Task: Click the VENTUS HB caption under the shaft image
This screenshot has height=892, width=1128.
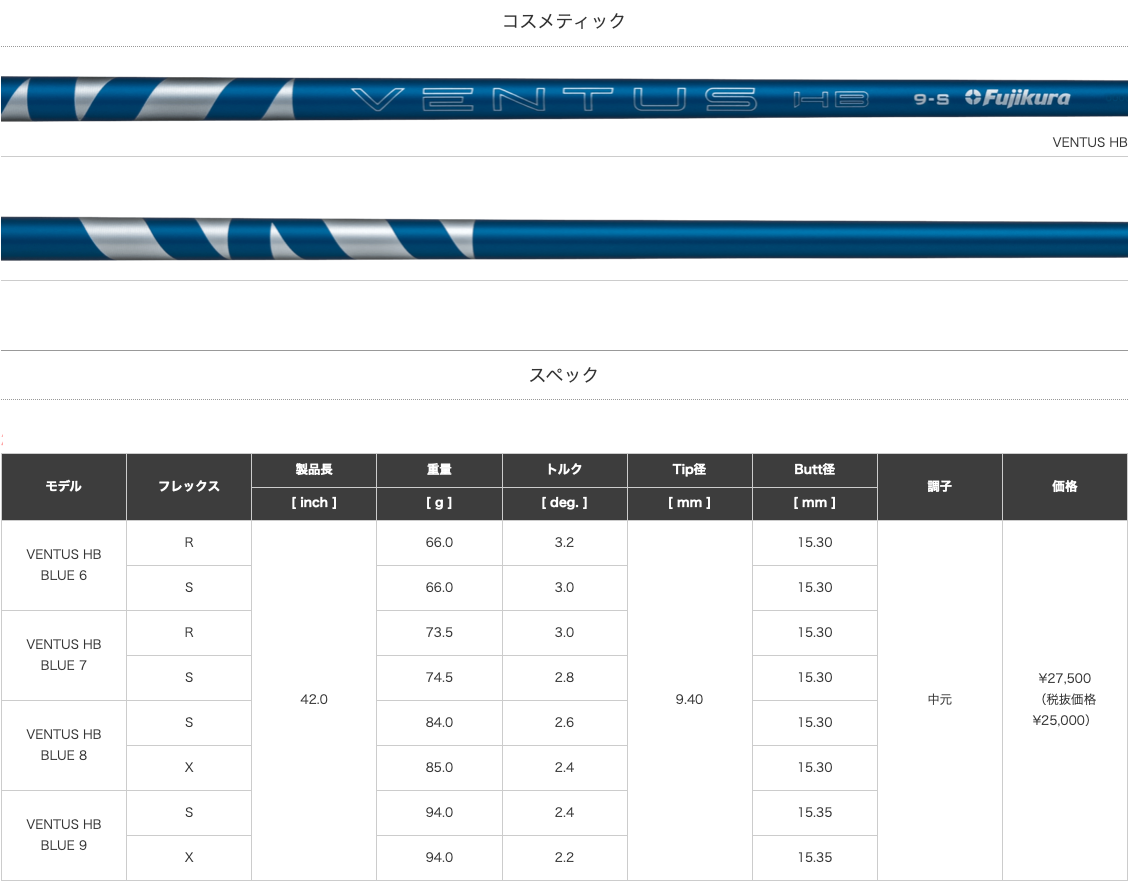Action: click(x=1089, y=142)
